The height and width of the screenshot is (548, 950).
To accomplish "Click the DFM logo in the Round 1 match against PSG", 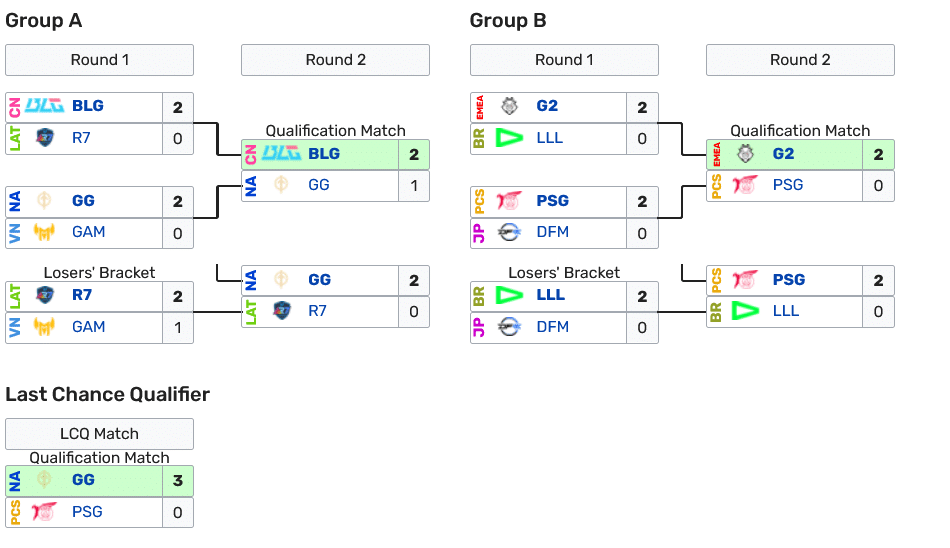I will (x=510, y=232).
